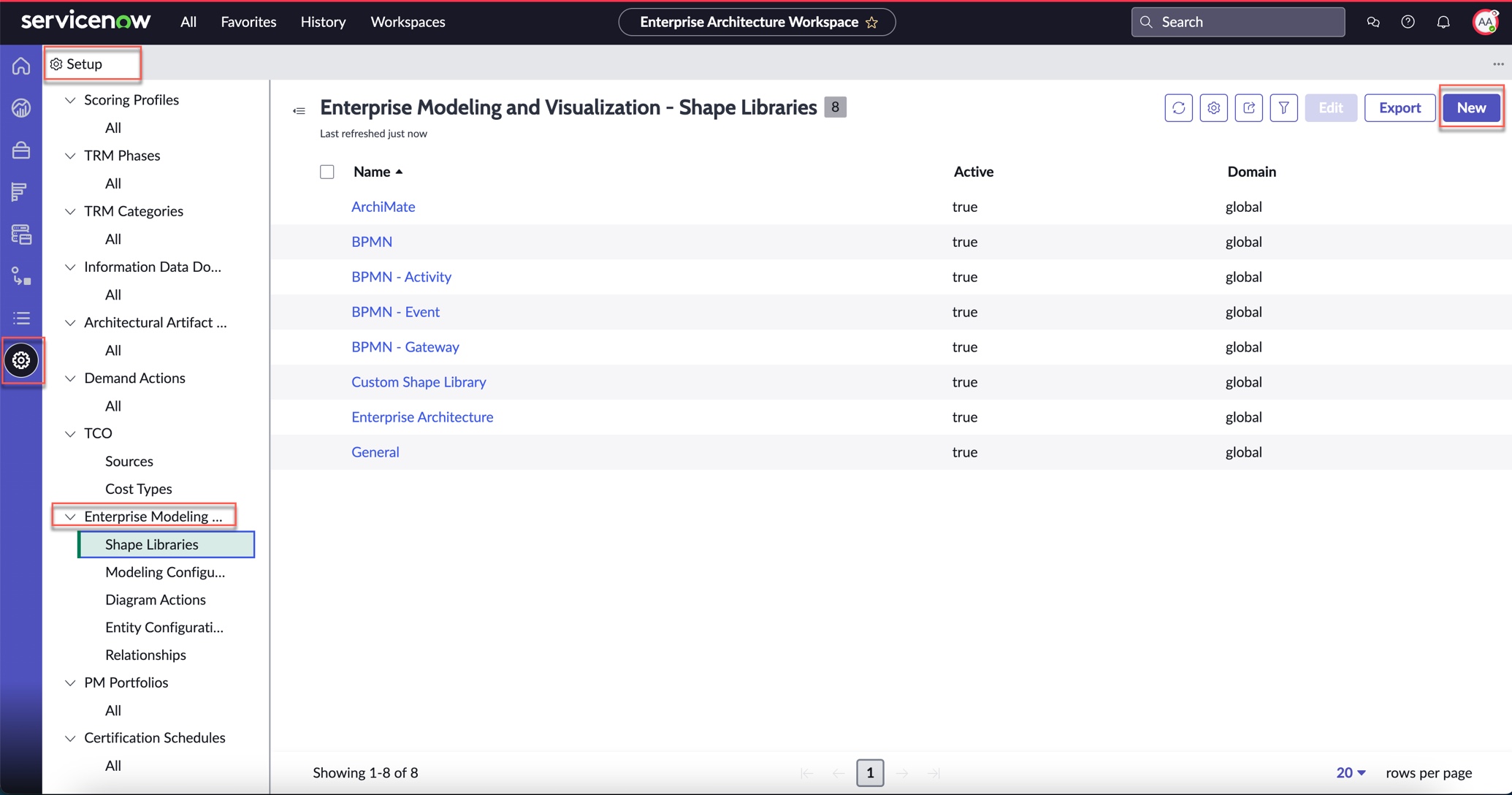Open the Setup gear icon in the sidebar
Viewport: 1512px width, 795px height.
tap(21, 360)
